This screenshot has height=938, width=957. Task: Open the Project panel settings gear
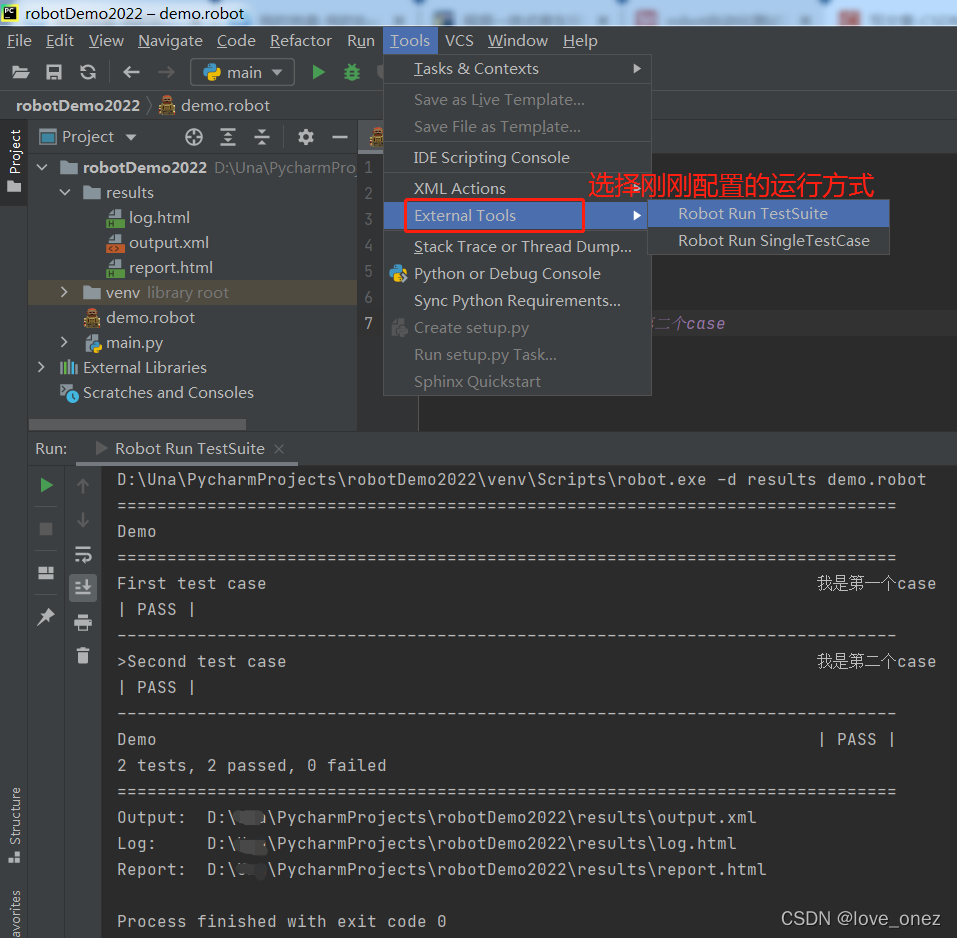306,137
